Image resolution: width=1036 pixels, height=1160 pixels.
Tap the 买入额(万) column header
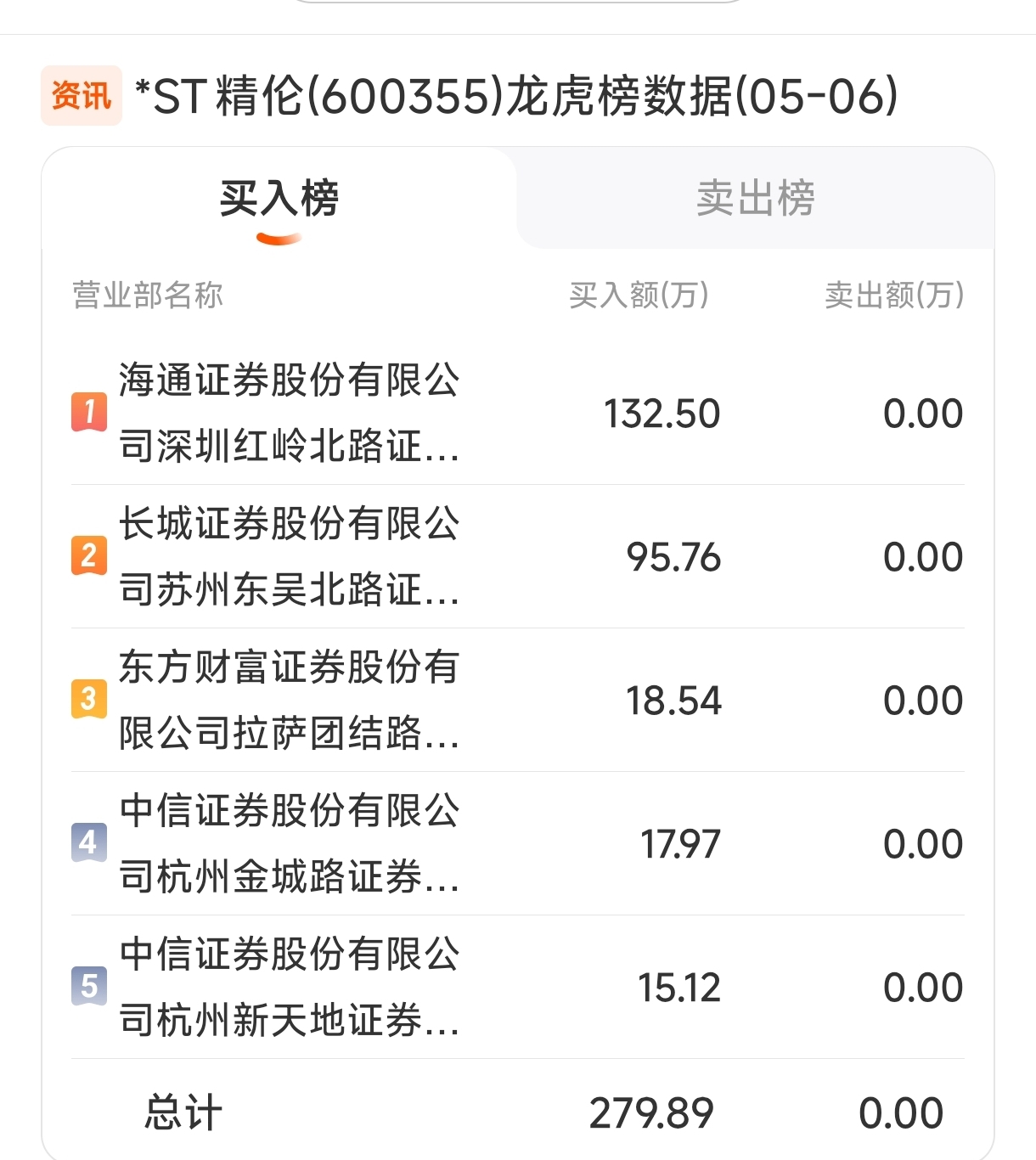point(639,296)
